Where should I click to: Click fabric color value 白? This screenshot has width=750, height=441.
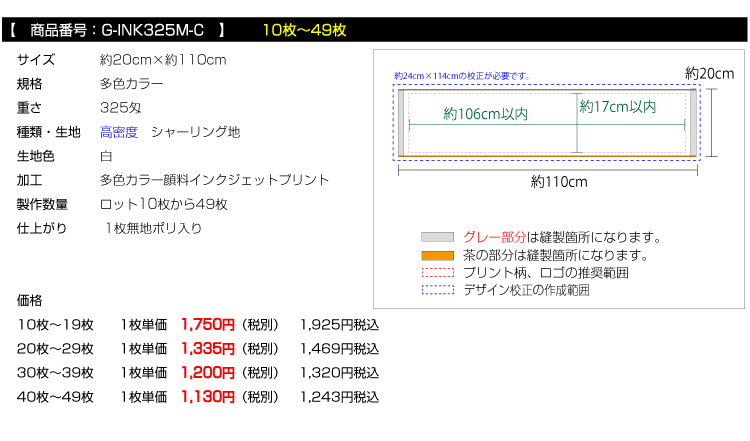click(x=106, y=156)
